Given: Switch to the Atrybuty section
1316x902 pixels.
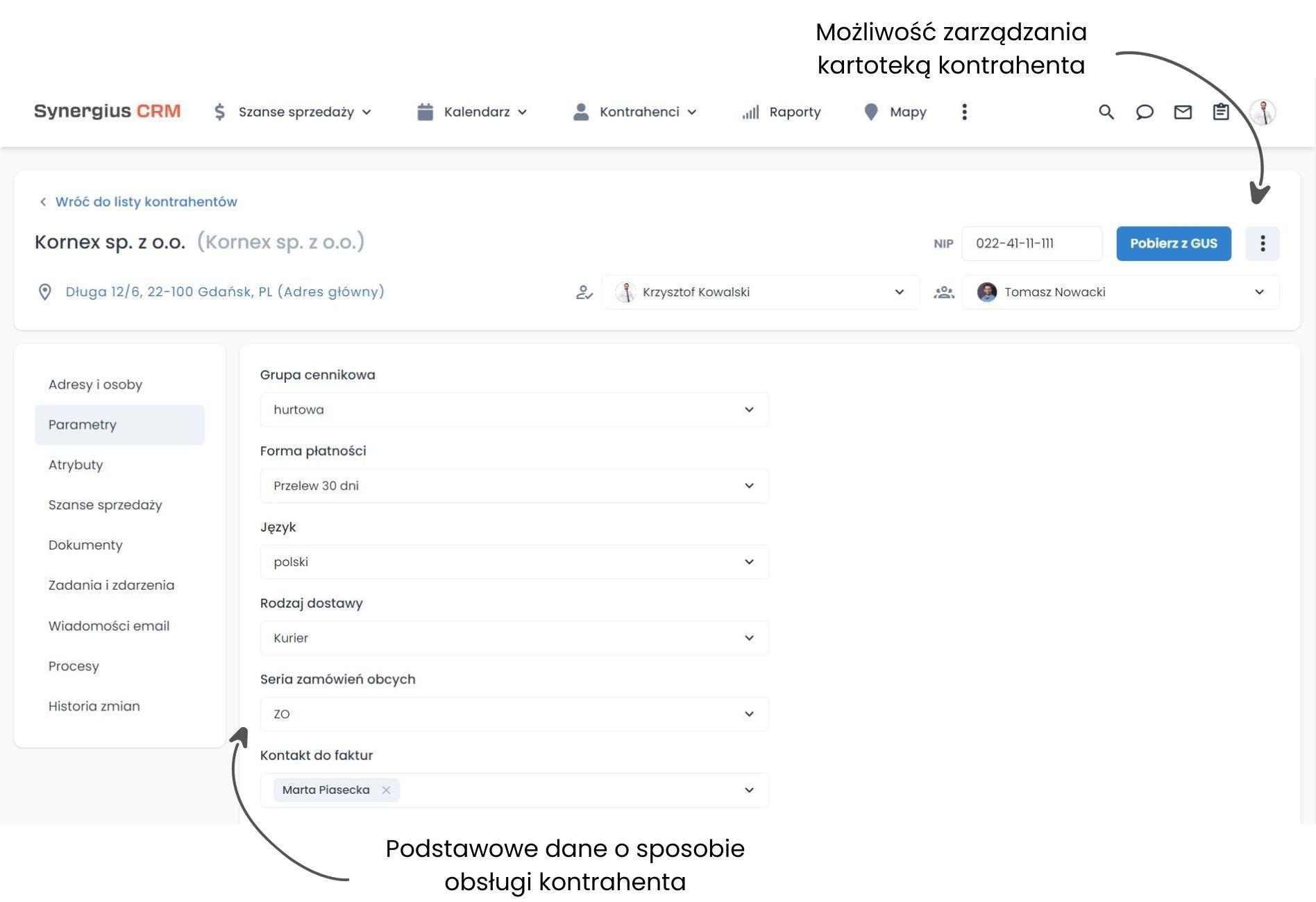Looking at the screenshot, I should click(76, 465).
